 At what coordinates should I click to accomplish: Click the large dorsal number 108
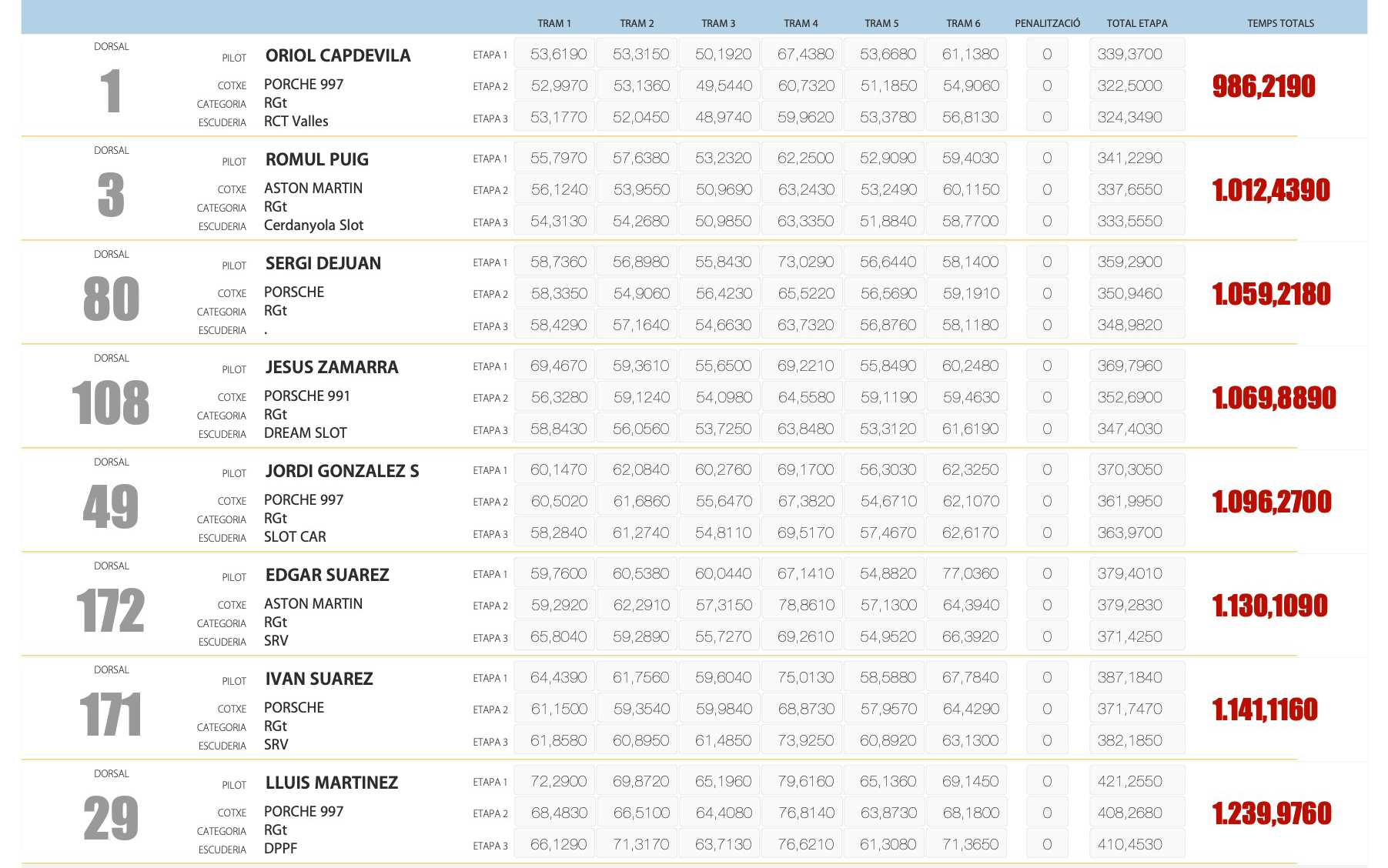coord(111,402)
